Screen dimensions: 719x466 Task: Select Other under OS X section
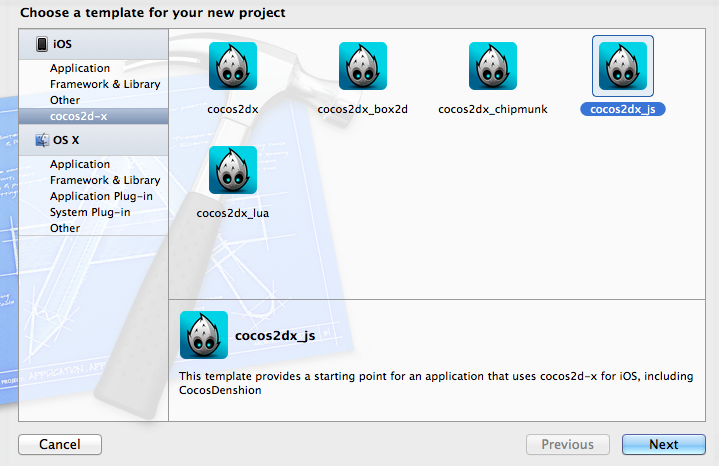[x=65, y=228]
